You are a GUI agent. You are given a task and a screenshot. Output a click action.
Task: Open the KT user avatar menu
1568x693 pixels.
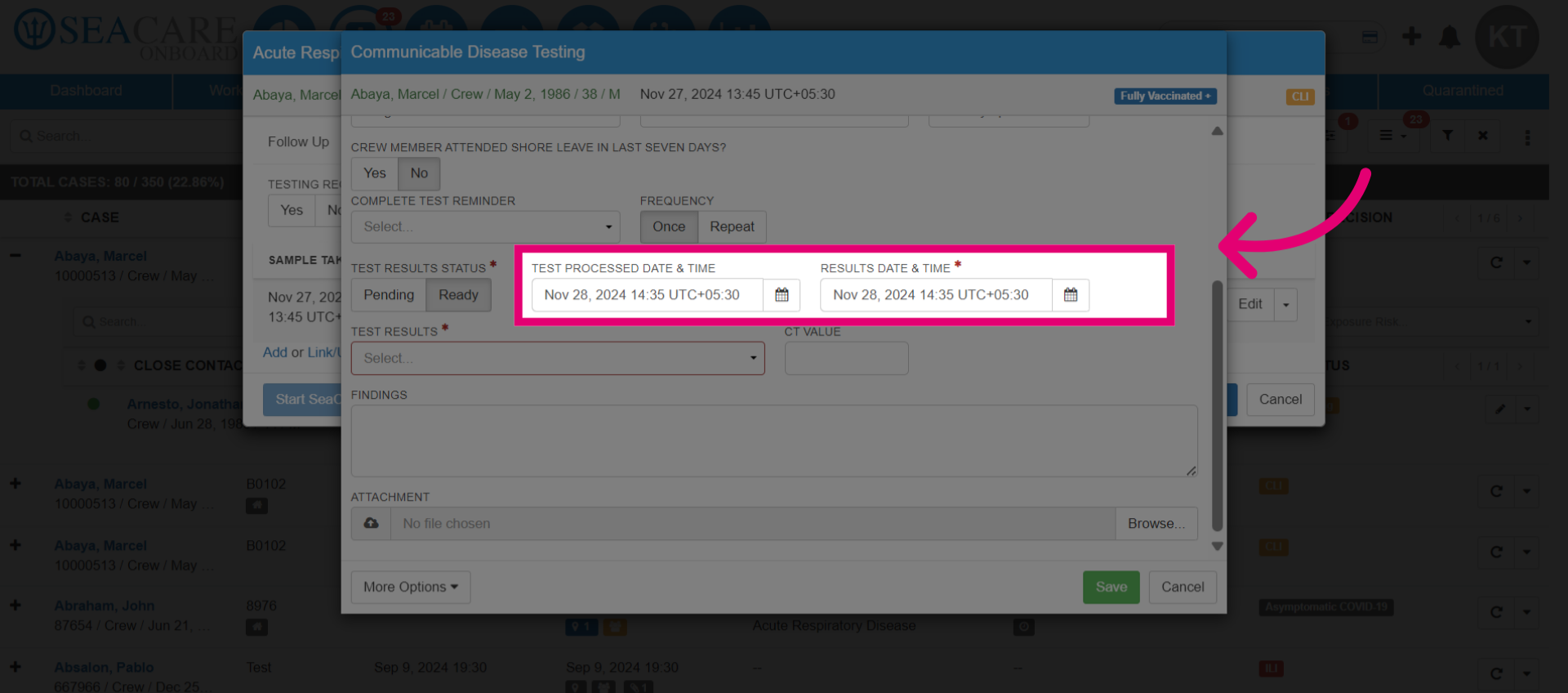click(1507, 37)
